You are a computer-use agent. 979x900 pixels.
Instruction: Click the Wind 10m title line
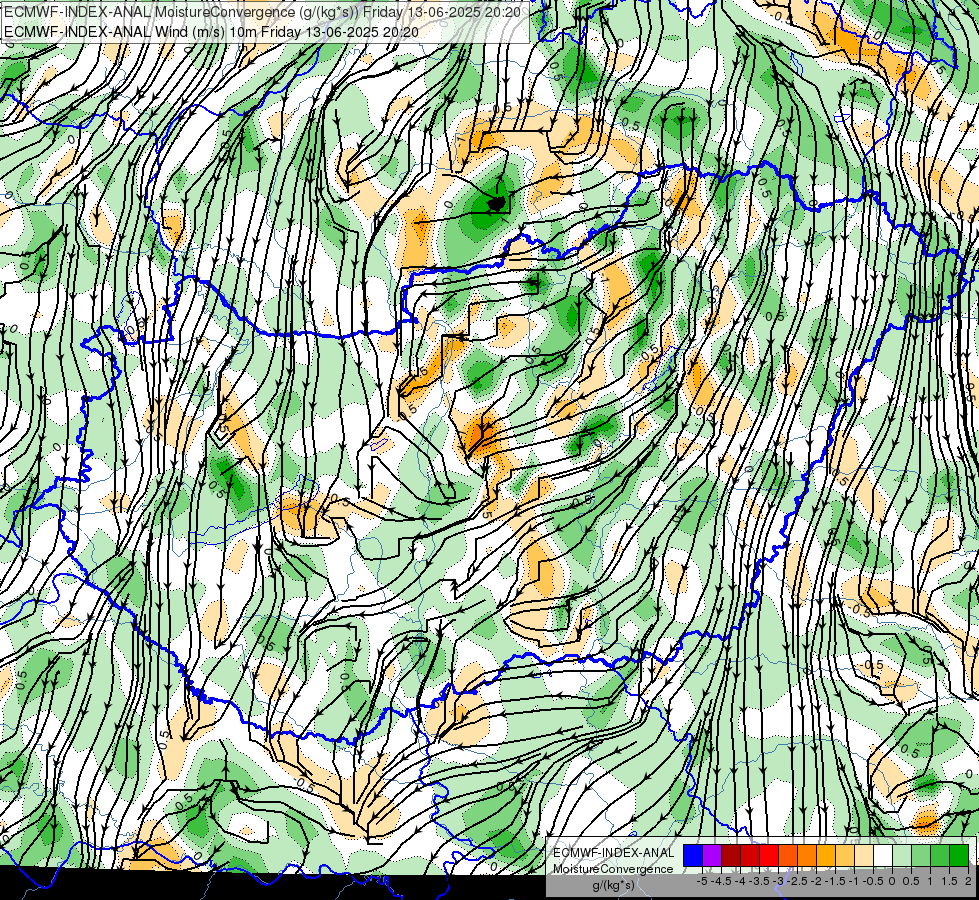tap(211, 32)
